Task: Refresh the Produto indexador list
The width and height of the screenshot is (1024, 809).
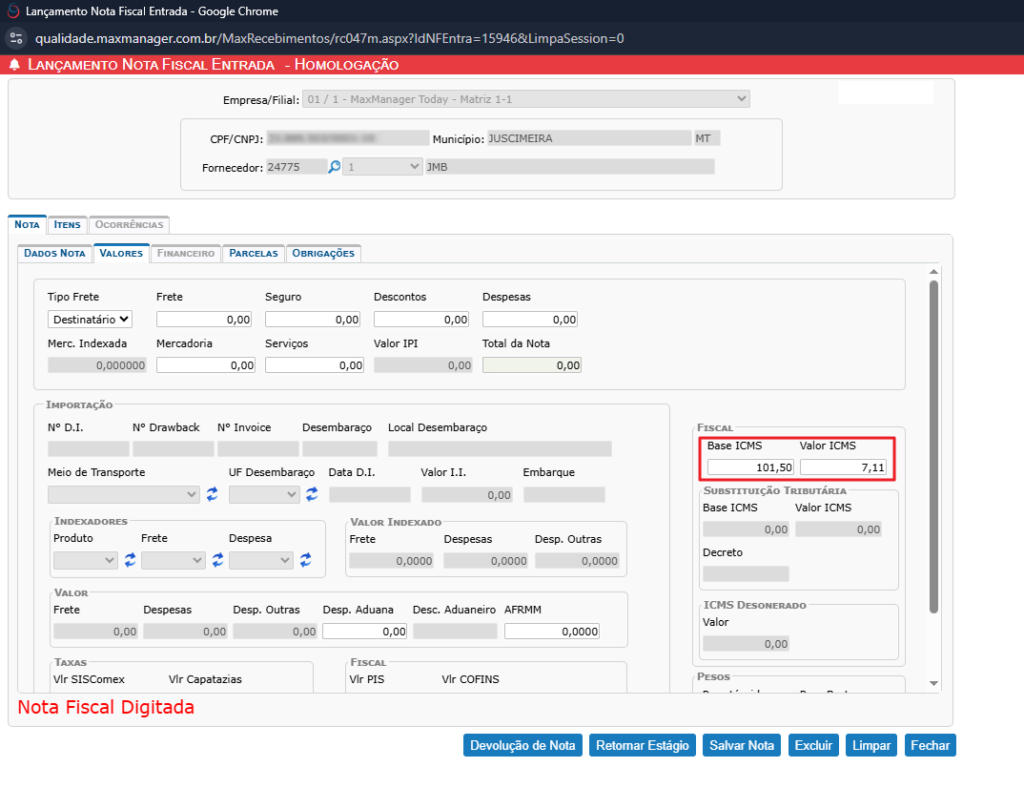Action: point(130,560)
